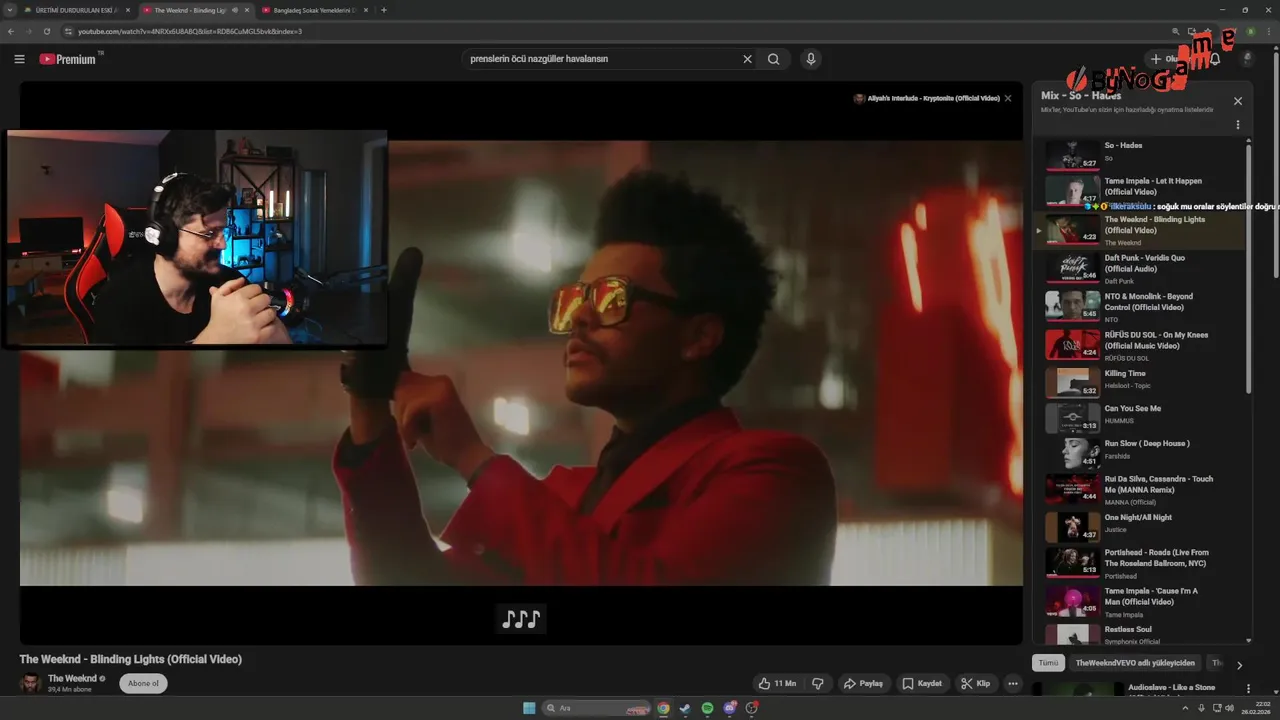Image resolution: width=1280 pixels, height=720 pixels.
Task: Open YouTube notifications bell
Action: (1215, 59)
